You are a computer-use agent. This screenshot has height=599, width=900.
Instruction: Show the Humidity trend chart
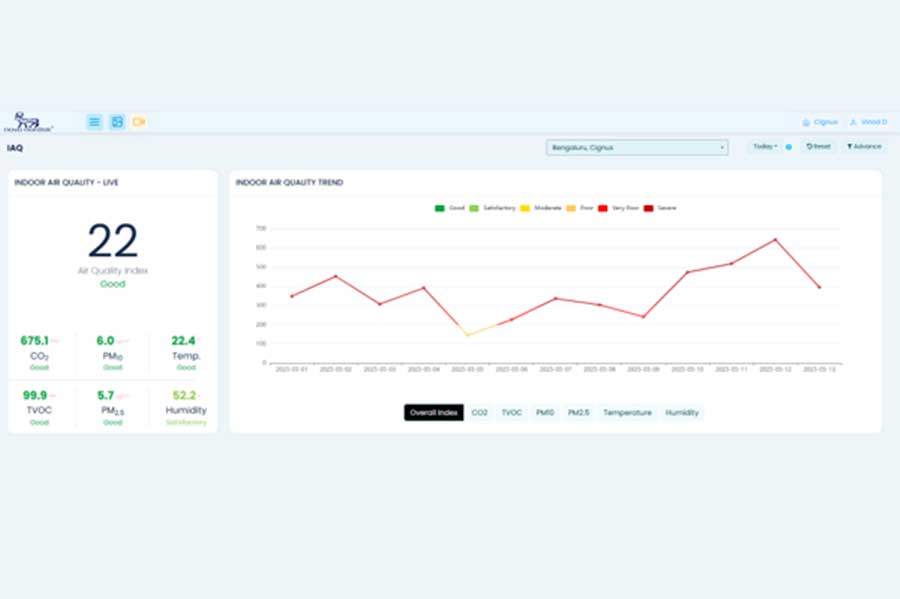pos(682,412)
